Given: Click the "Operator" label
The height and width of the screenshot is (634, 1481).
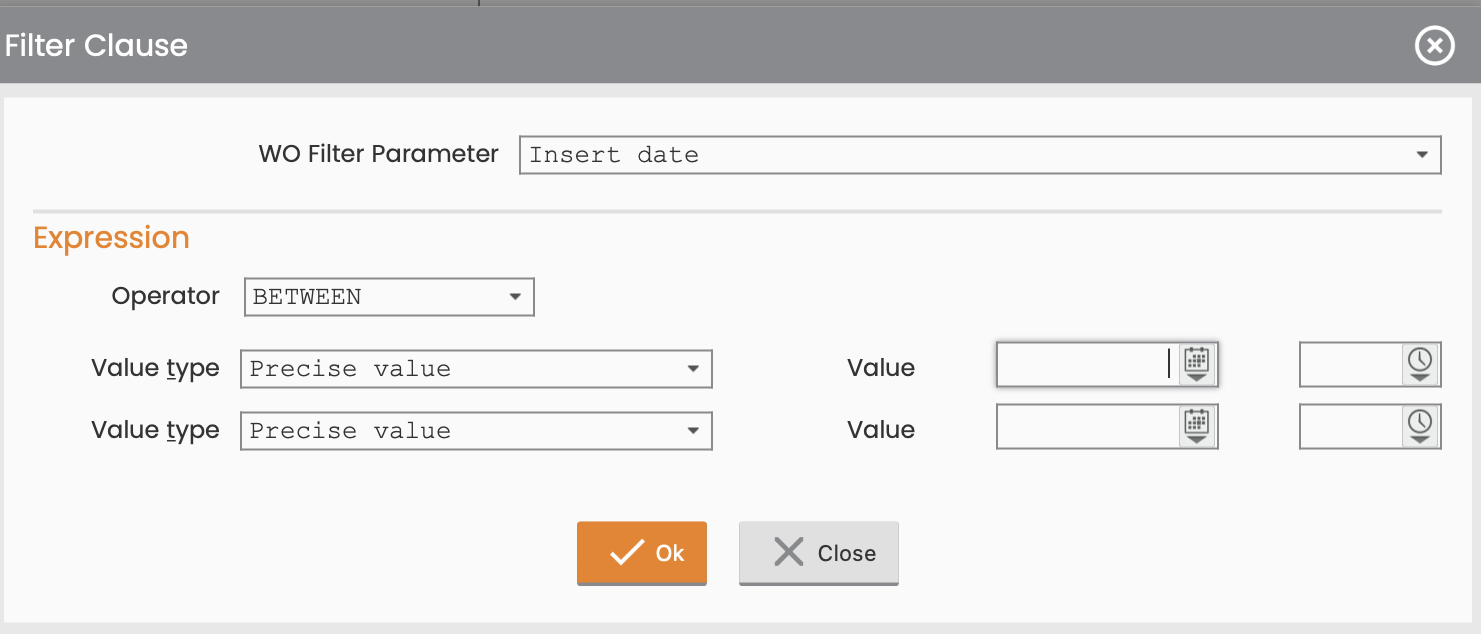Looking at the screenshot, I should tap(166, 297).
